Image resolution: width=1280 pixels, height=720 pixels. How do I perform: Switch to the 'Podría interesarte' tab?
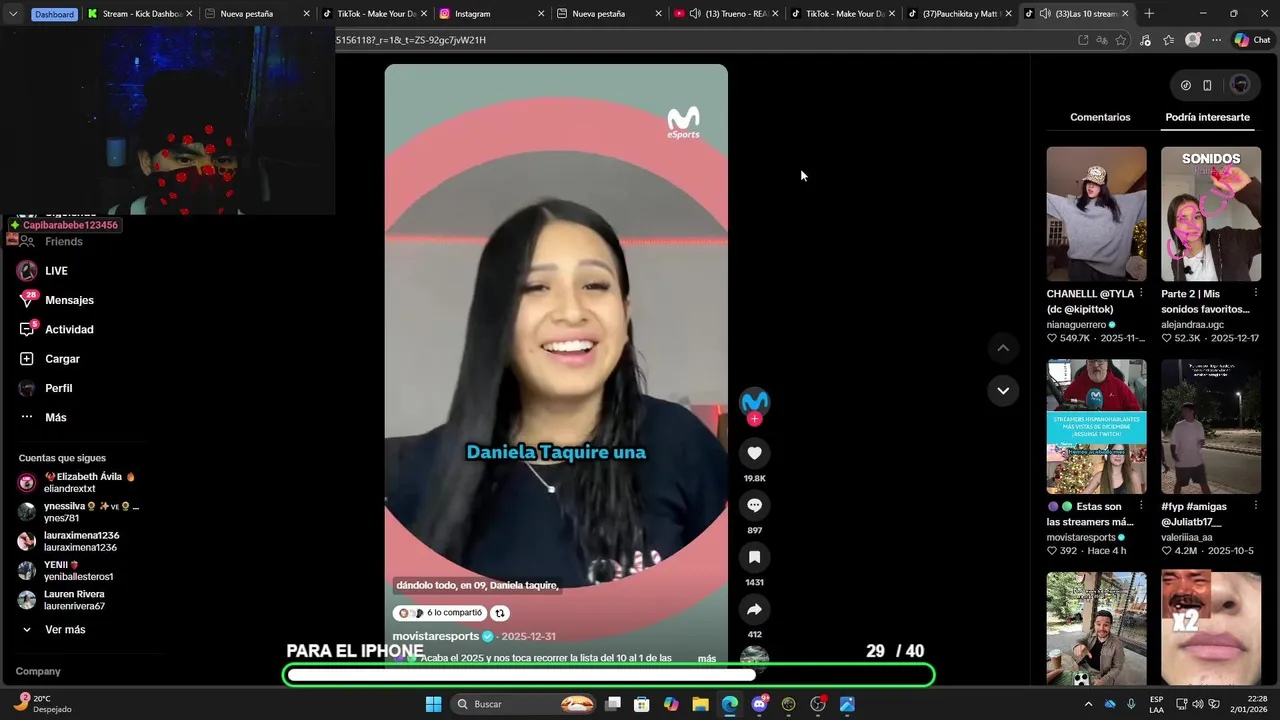pos(1207,117)
